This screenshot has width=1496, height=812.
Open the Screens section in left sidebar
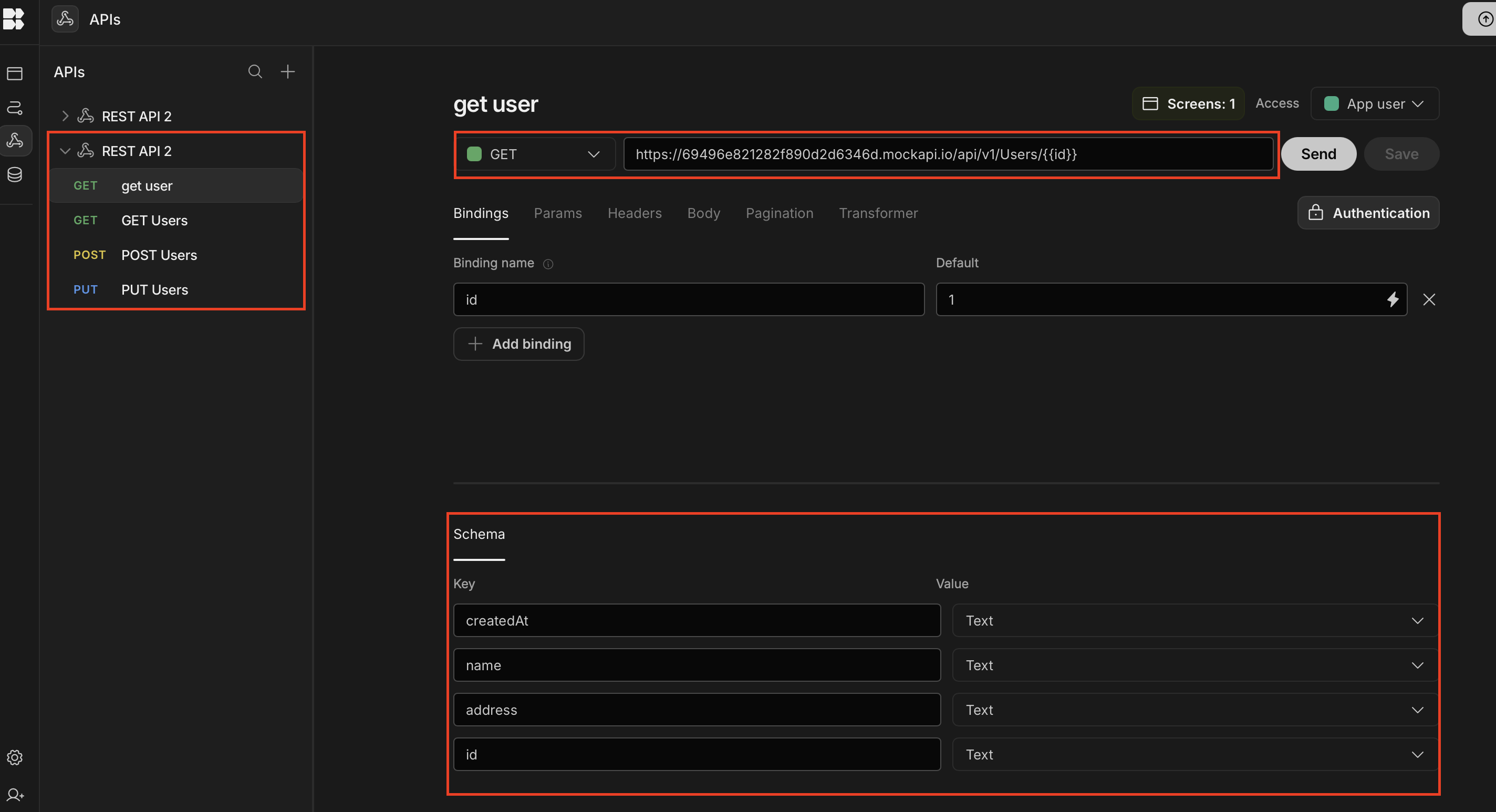pyautogui.click(x=15, y=73)
